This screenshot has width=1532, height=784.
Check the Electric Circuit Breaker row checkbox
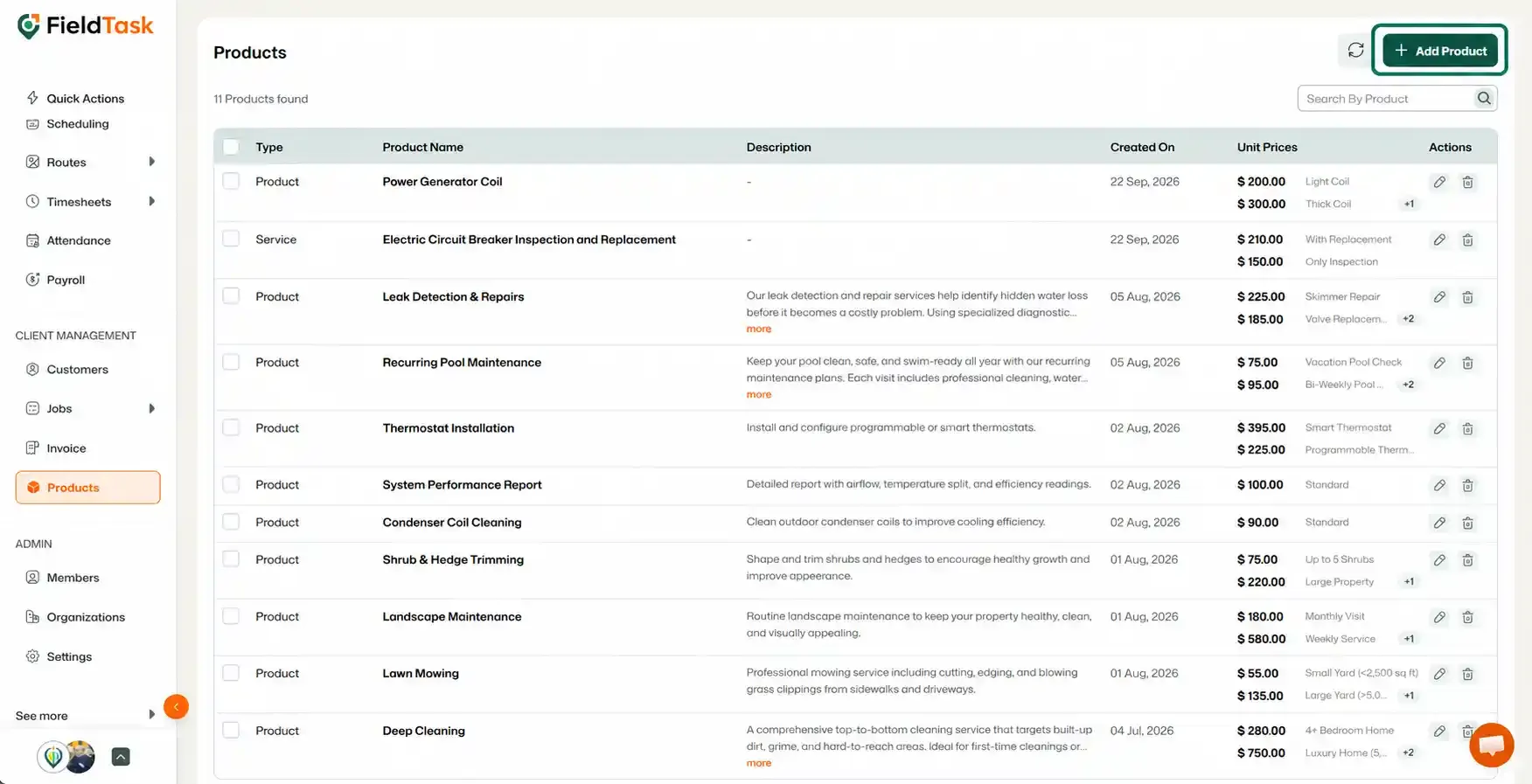(231, 239)
